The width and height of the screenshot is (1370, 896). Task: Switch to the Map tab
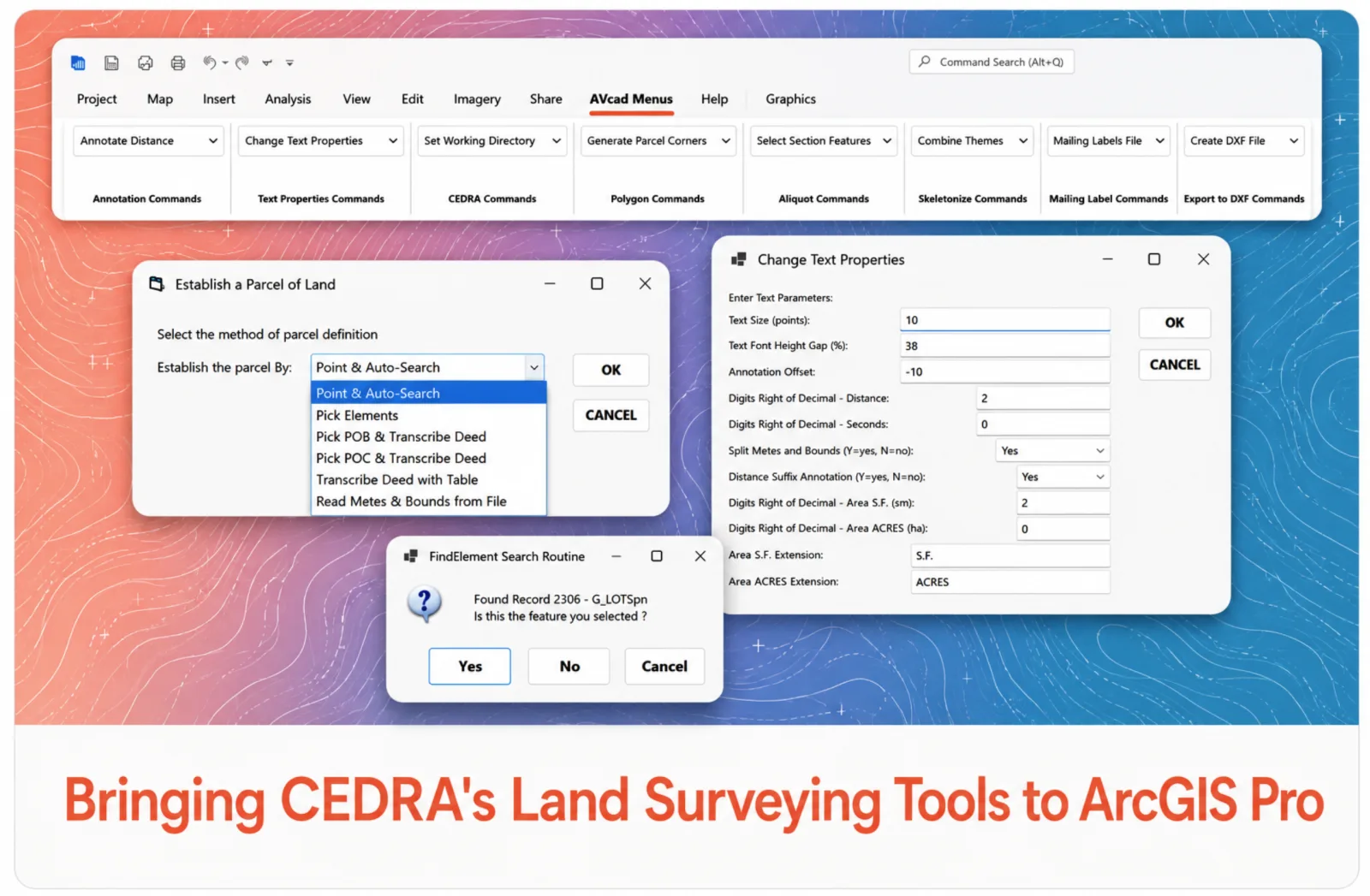pos(160,99)
